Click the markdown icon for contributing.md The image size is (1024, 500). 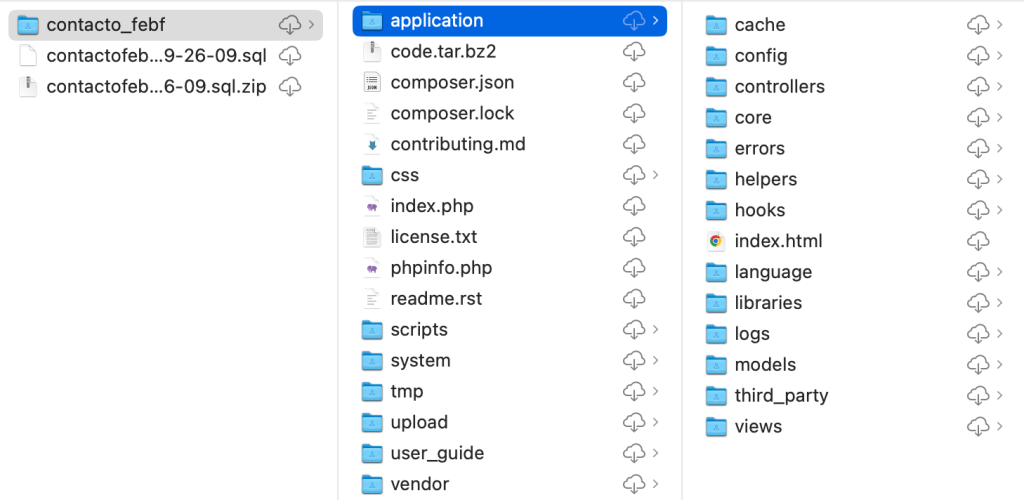click(372, 145)
